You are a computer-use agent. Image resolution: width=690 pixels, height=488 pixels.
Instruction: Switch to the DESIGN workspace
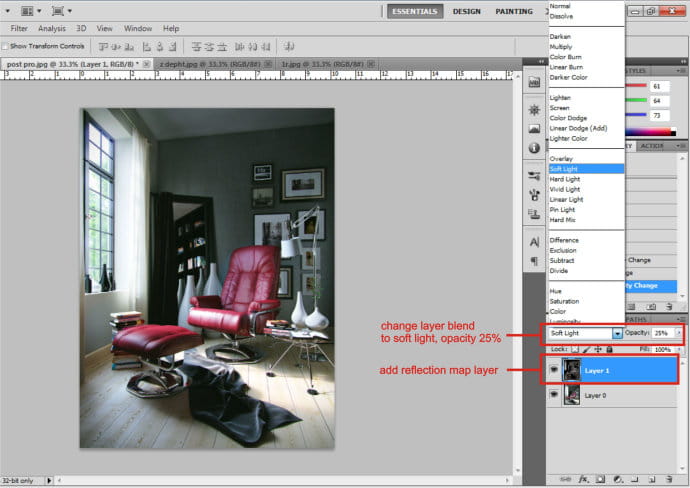coord(466,11)
